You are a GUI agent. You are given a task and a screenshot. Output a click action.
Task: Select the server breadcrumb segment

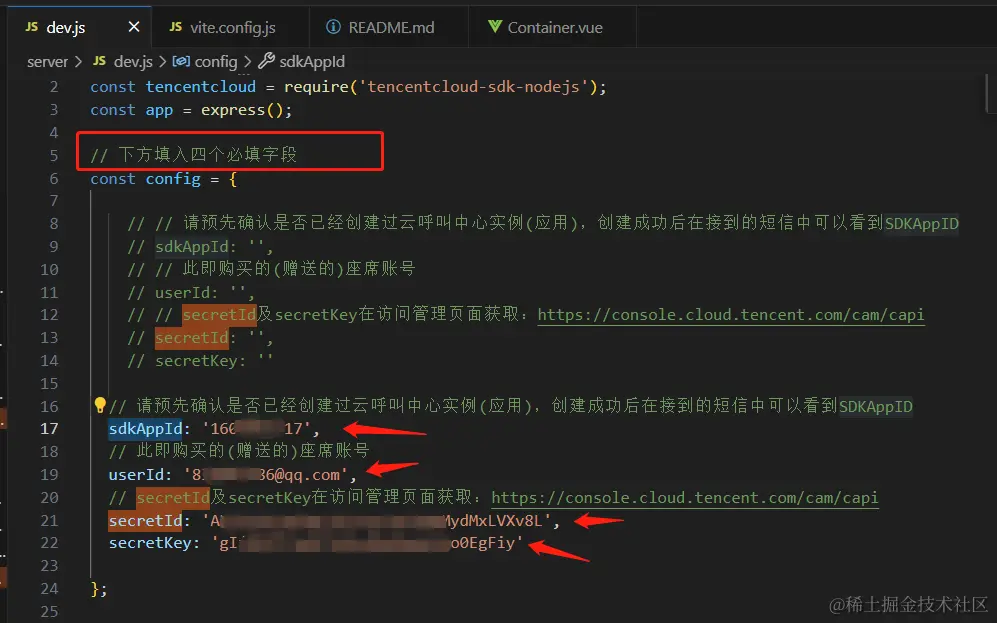[47, 62]
